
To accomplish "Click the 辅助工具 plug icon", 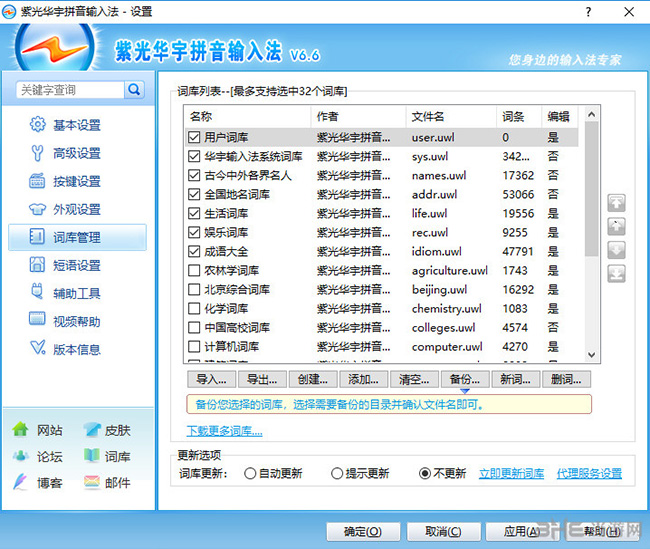I will 37,292.
